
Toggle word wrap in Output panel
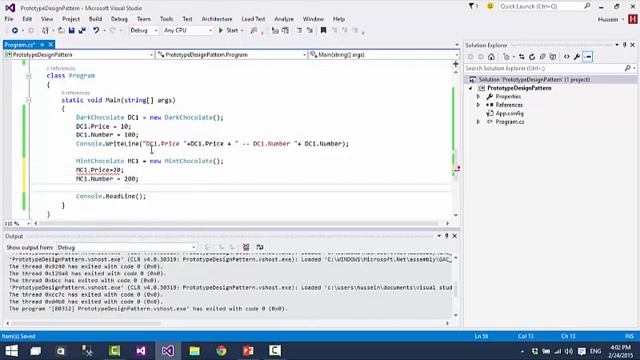pos(260,247)
